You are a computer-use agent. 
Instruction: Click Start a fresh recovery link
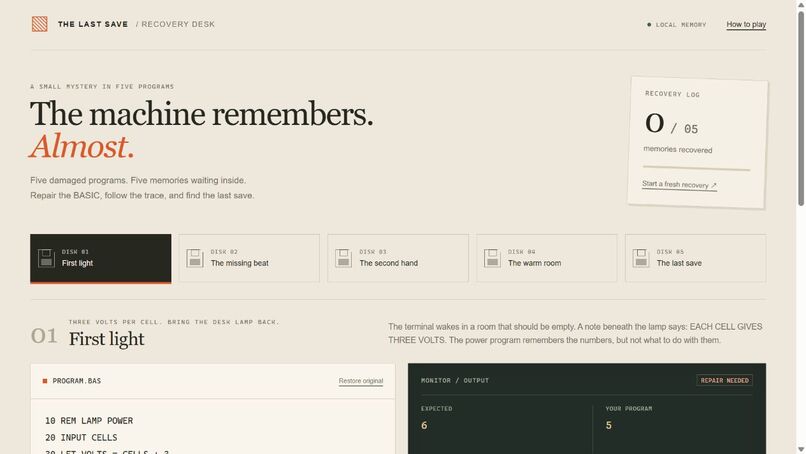click(679, 185)
